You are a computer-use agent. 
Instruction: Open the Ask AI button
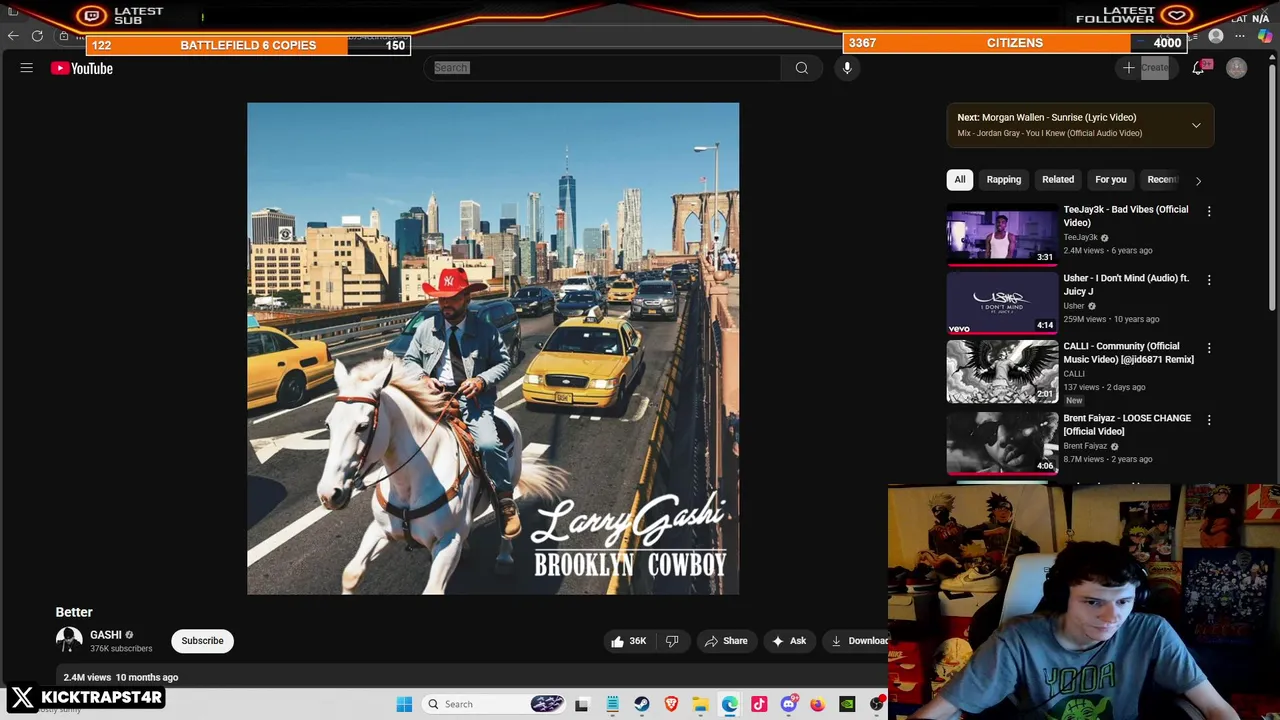click(788, 641)
